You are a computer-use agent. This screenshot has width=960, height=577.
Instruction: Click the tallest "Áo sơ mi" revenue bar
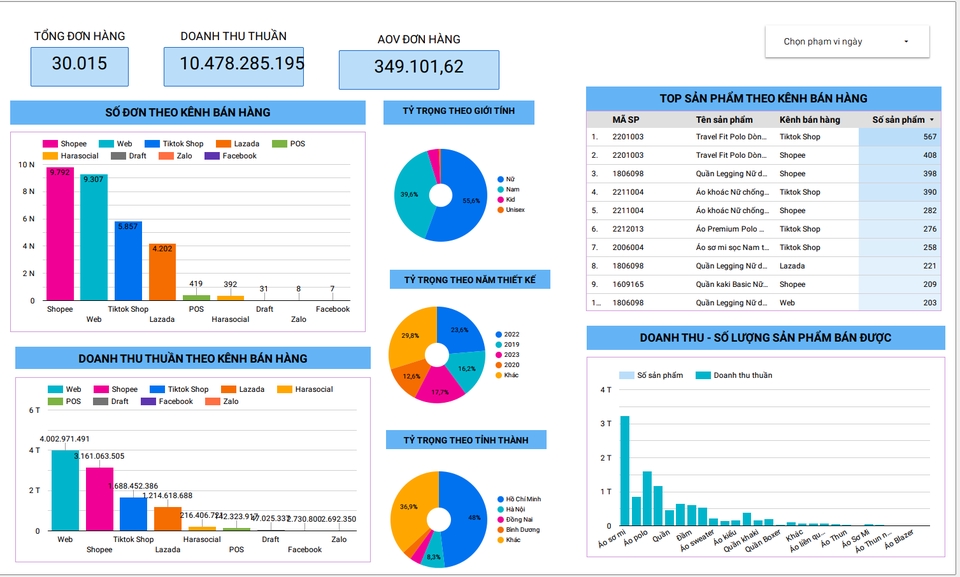click(x=625, y=470)
